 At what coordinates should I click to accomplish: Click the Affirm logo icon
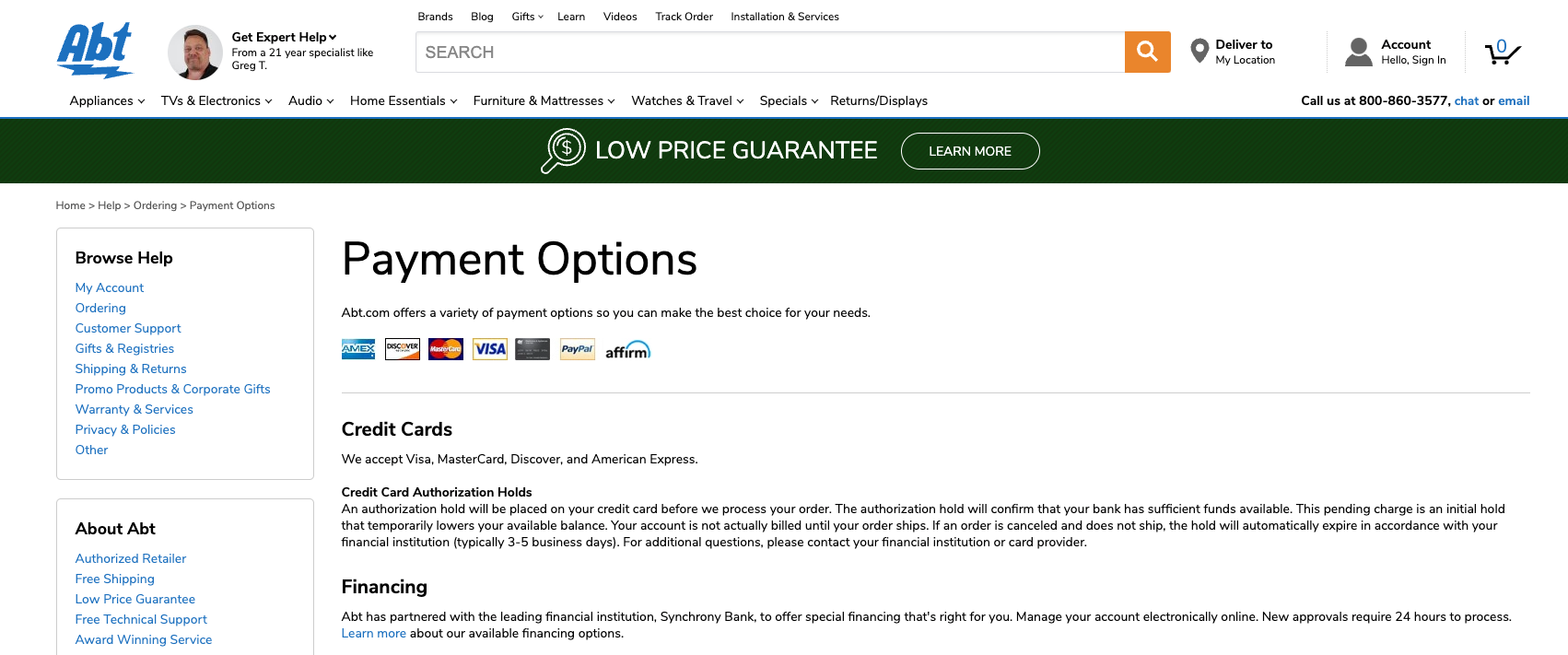point(627,350)
